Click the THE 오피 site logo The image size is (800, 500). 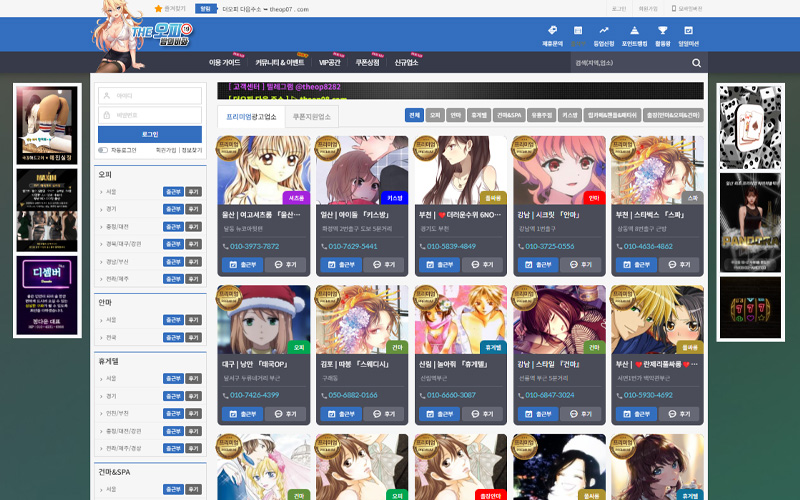click(x=161, y=35)
